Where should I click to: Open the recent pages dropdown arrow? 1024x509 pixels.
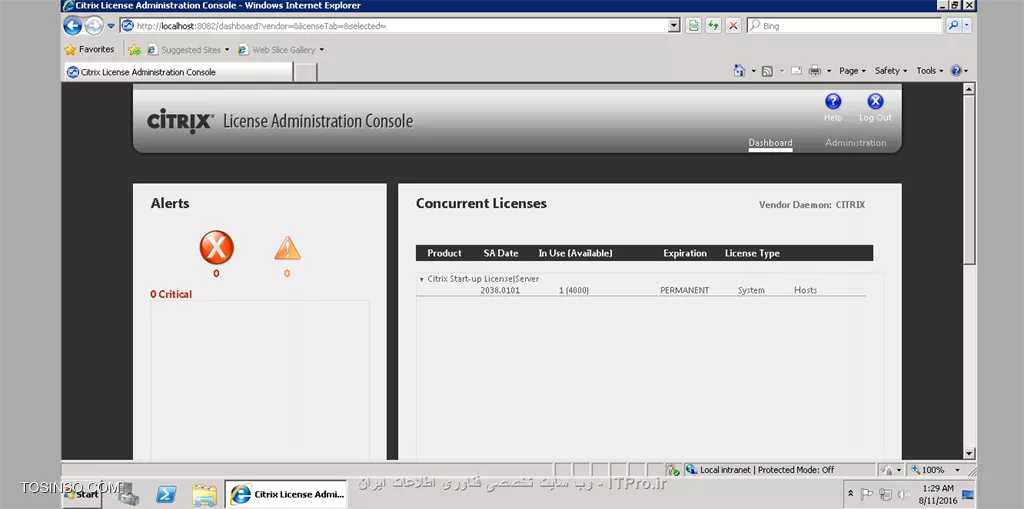110,26
